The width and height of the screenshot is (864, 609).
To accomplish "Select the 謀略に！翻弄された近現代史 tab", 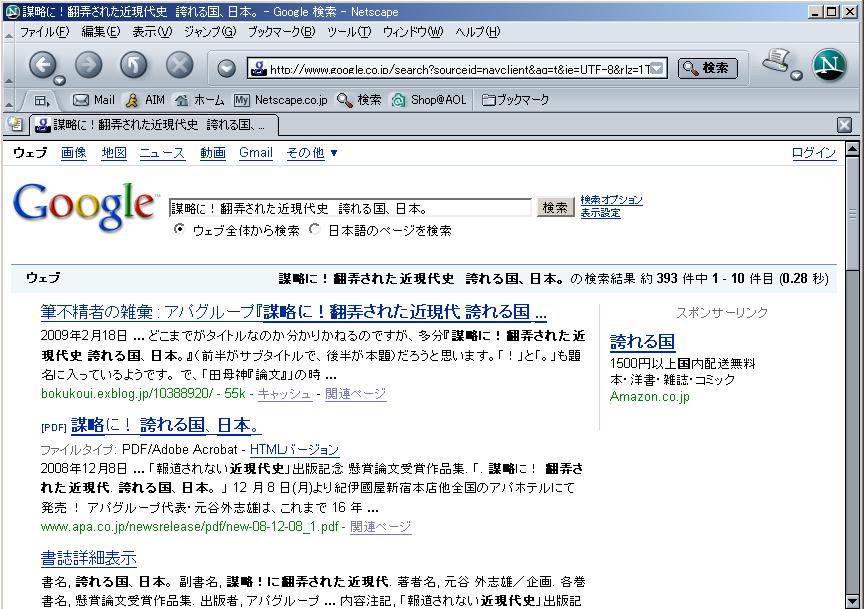I will pos(154,125).
